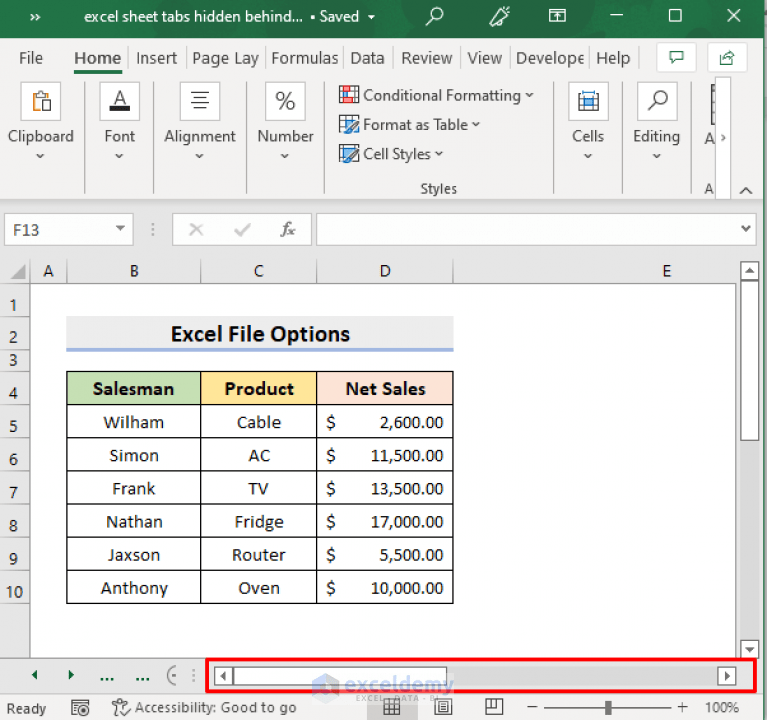
Task: Click the vertical scrollbar thumb
Action: tap(749, 360)
